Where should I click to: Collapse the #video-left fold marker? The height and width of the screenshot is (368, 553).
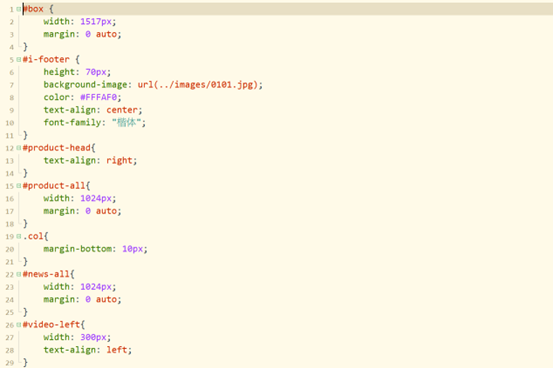click(x=19, y=324)
